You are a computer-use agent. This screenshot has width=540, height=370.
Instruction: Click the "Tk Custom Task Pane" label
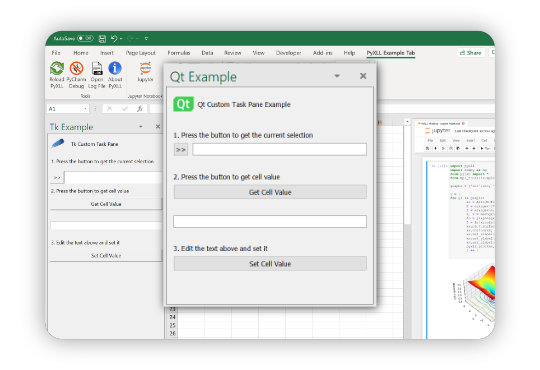[94, 144]
